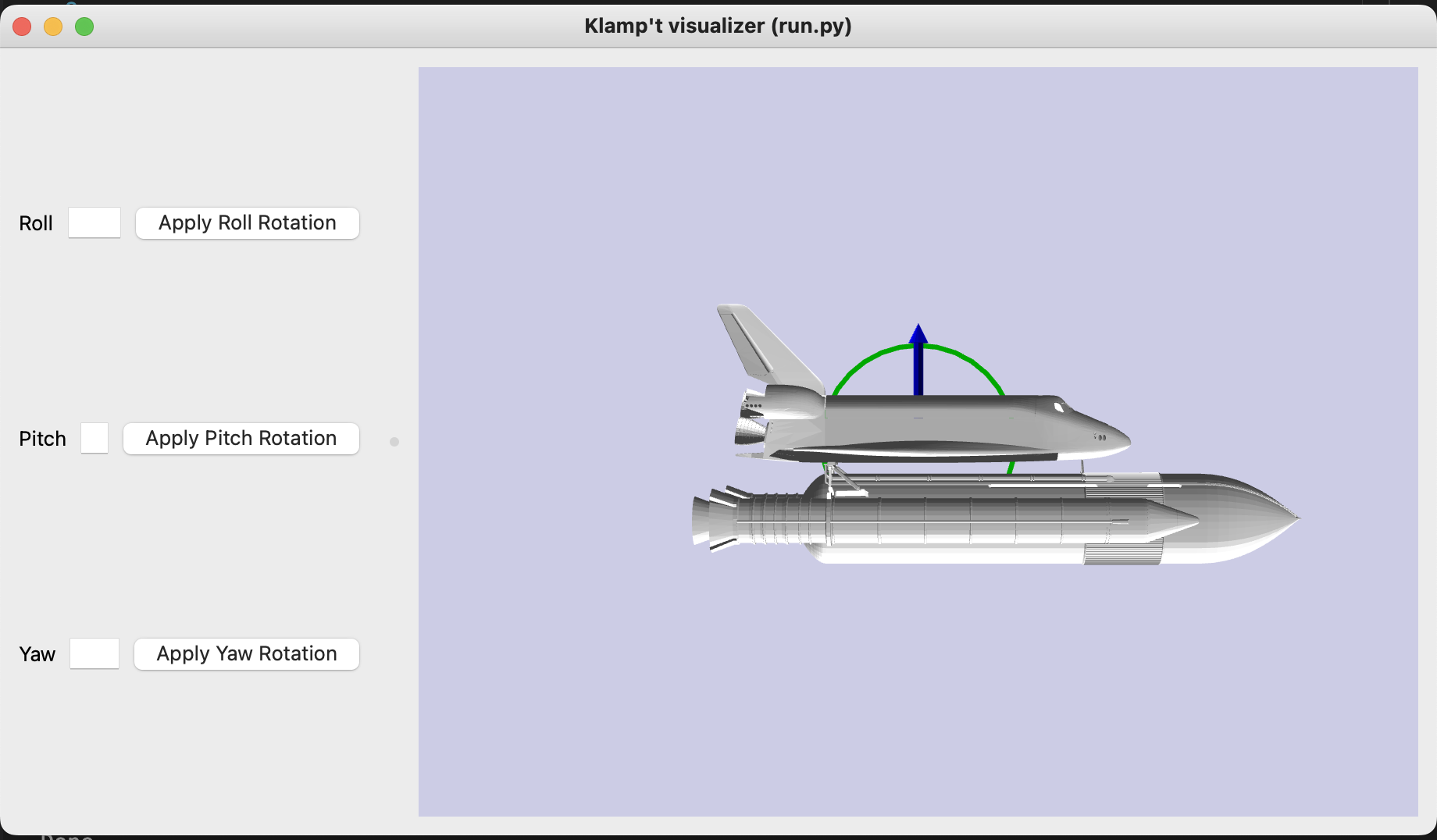Click the blue up-axis arrow widget
The height and width of the screenshot is (840, 1437).
click(918, 359)
